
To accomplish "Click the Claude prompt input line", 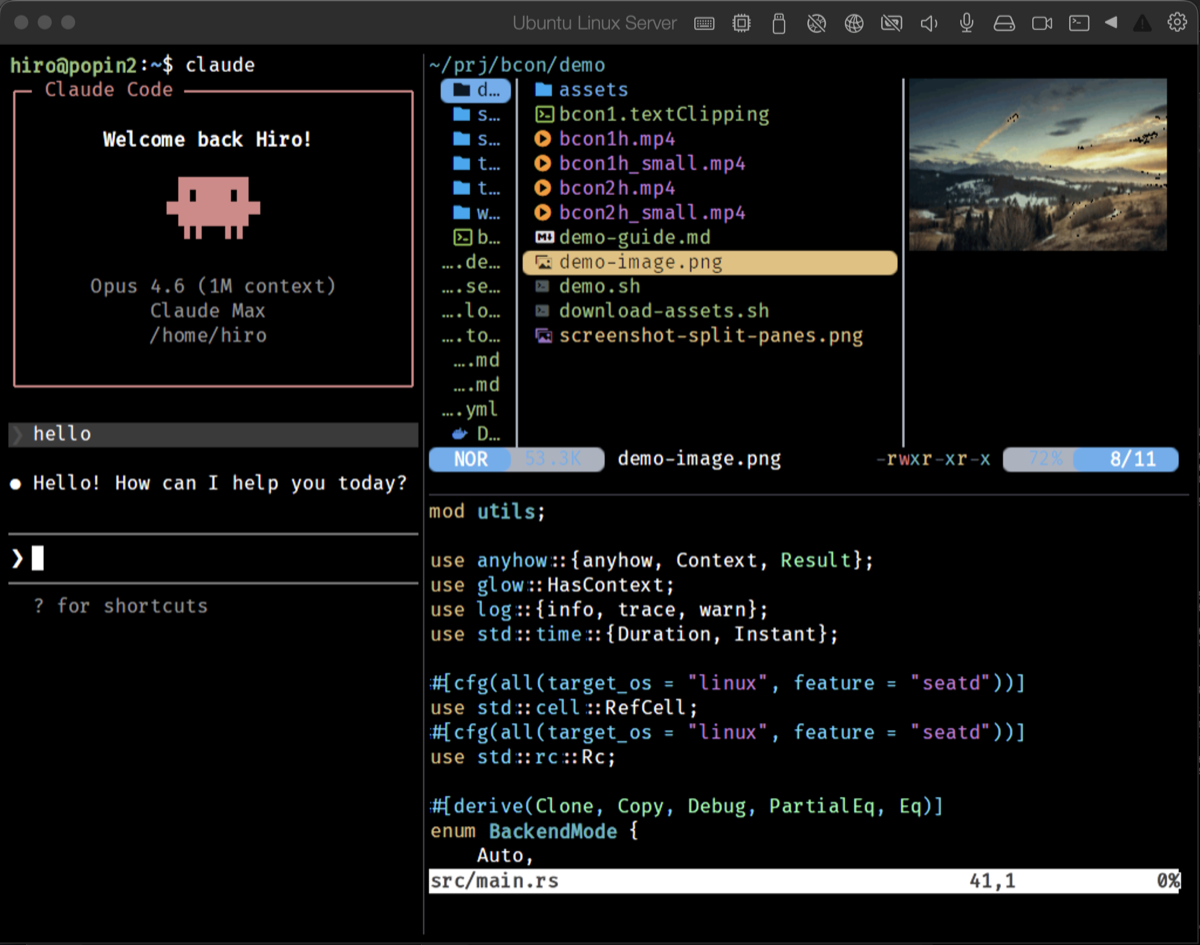I will click(213, 558).
